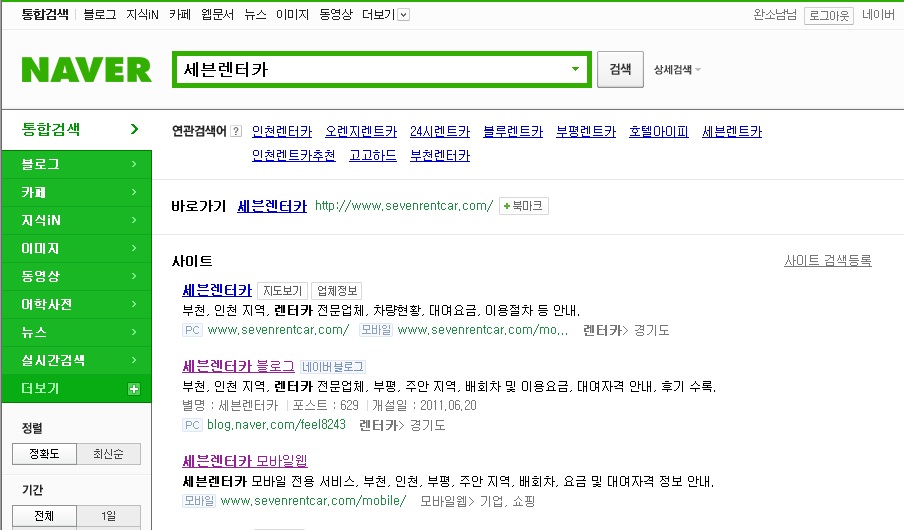Click related search 오렌지렌트카

coord(361,131)
